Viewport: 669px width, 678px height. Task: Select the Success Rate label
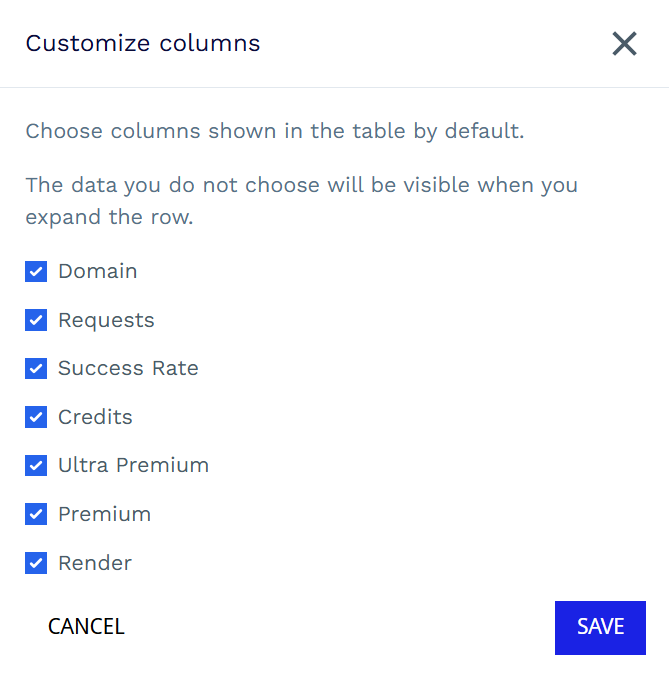click(128, 368)
